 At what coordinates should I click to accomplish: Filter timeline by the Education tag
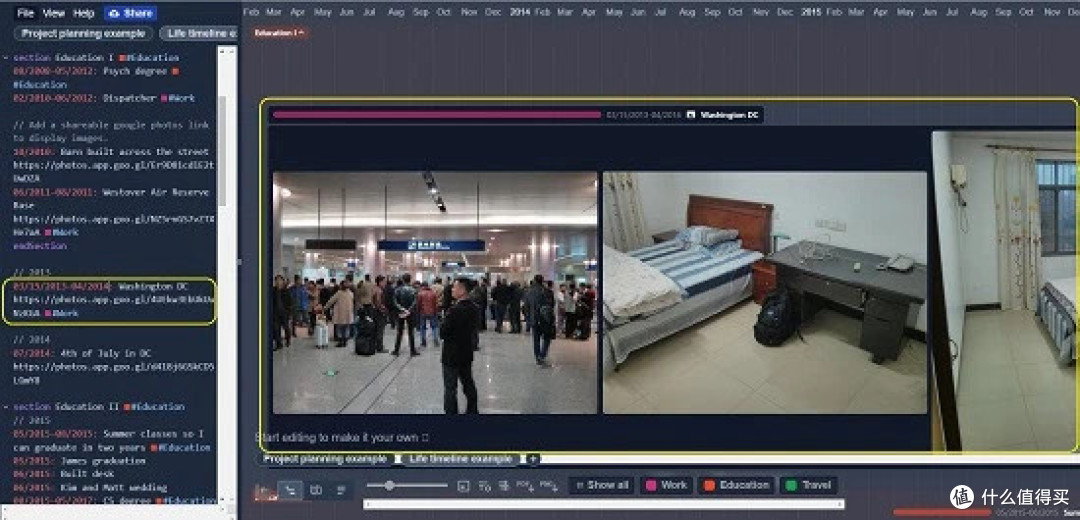736,485
